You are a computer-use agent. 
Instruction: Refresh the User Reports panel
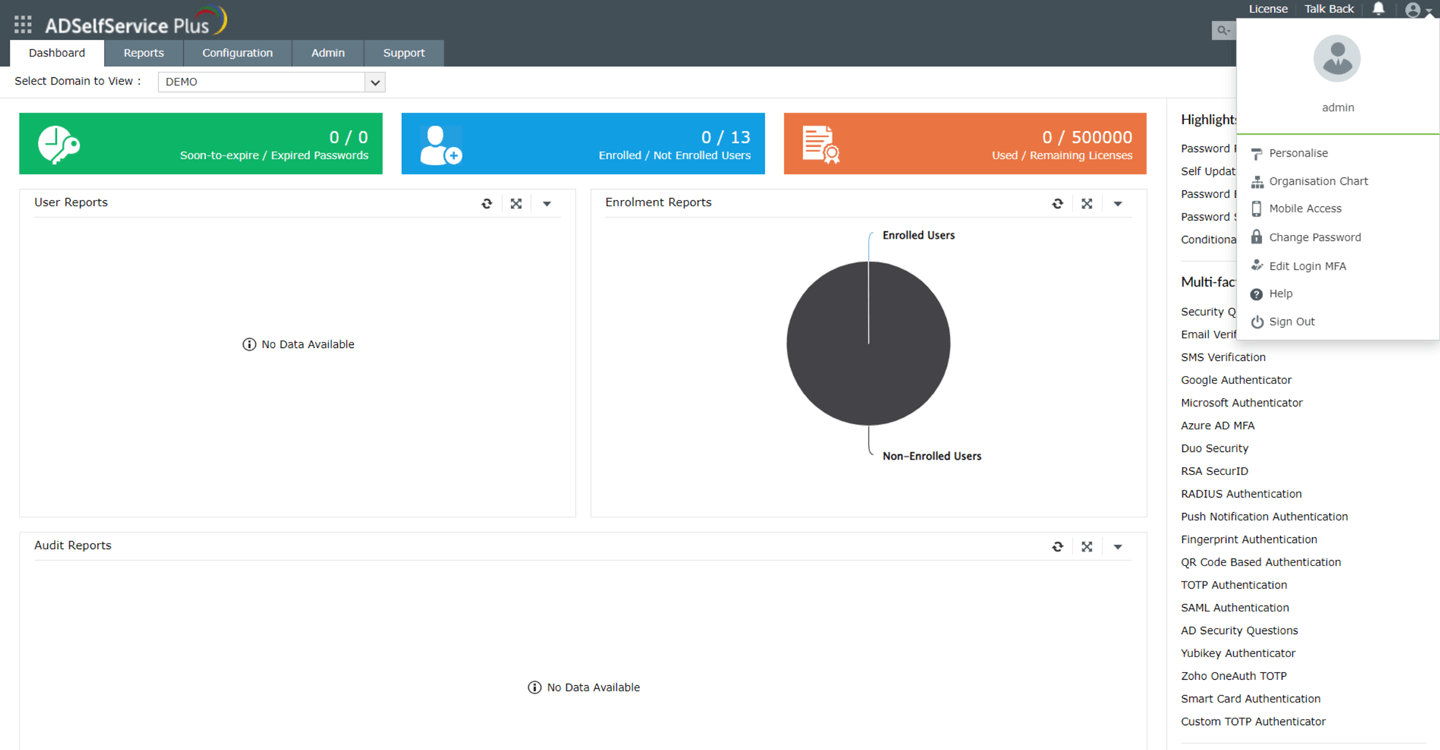tap(487, 204)
